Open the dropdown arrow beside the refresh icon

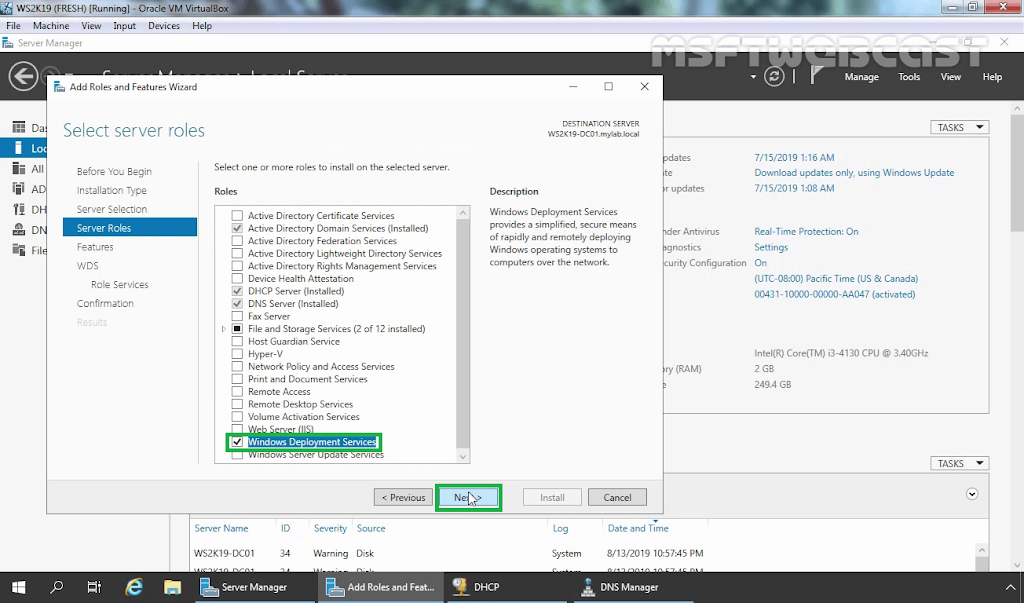point(753,77)
